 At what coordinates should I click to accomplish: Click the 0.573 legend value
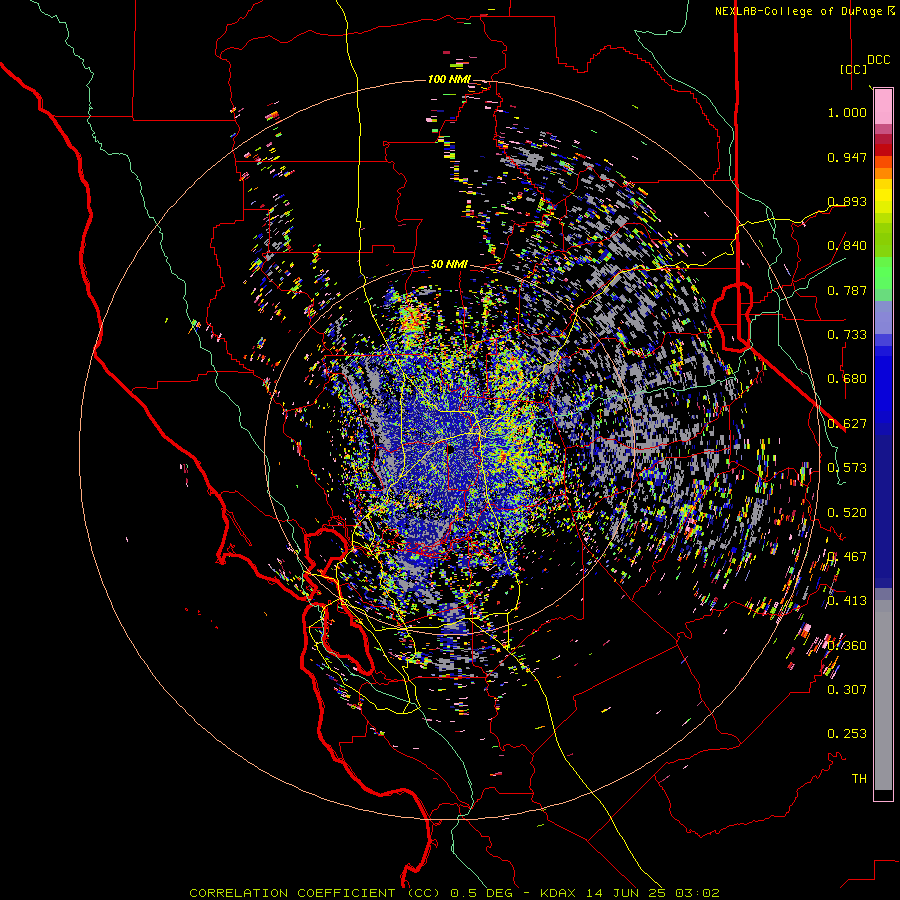[x=847, y=468]
